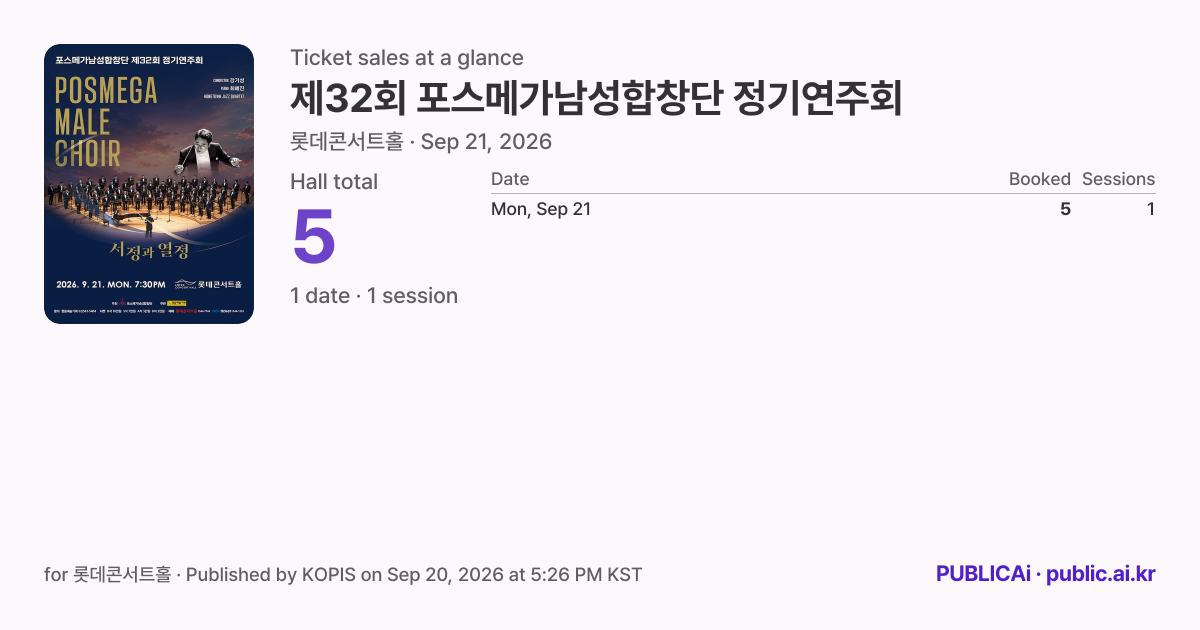Viewport: 1200px width, 630px height.
Task: Click the sessions count 1 in the Sep 21 row
Action: [x=1151, y=209]
